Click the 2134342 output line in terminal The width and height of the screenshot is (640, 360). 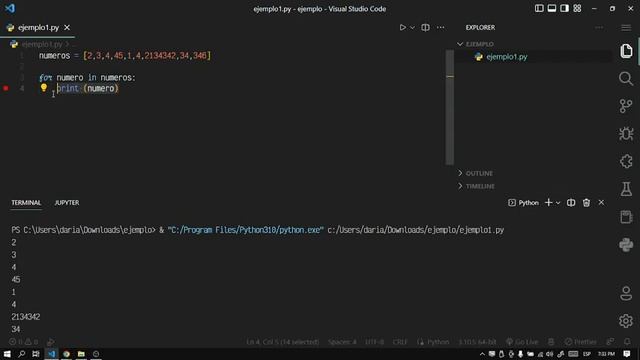pyautogui.click(x=26, y=317)
